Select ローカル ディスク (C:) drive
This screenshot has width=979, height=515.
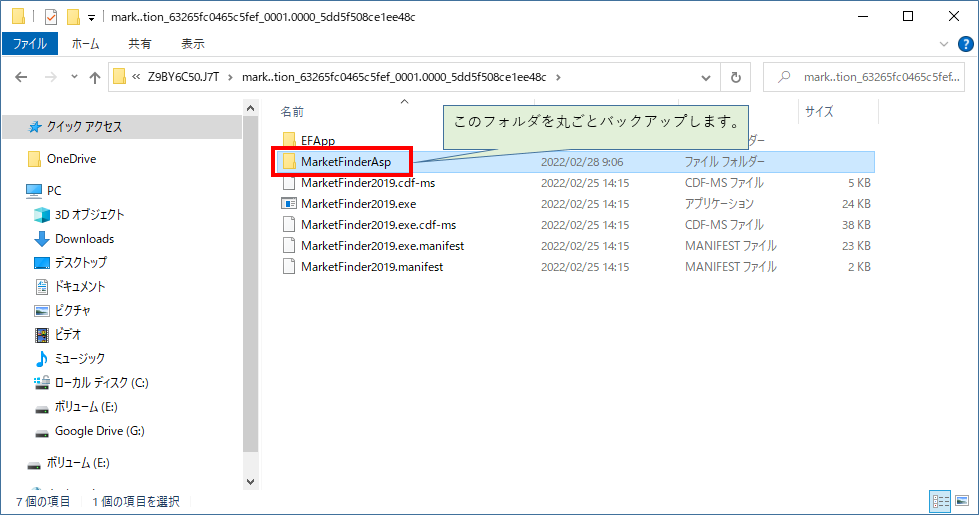(x=102, y=383)
